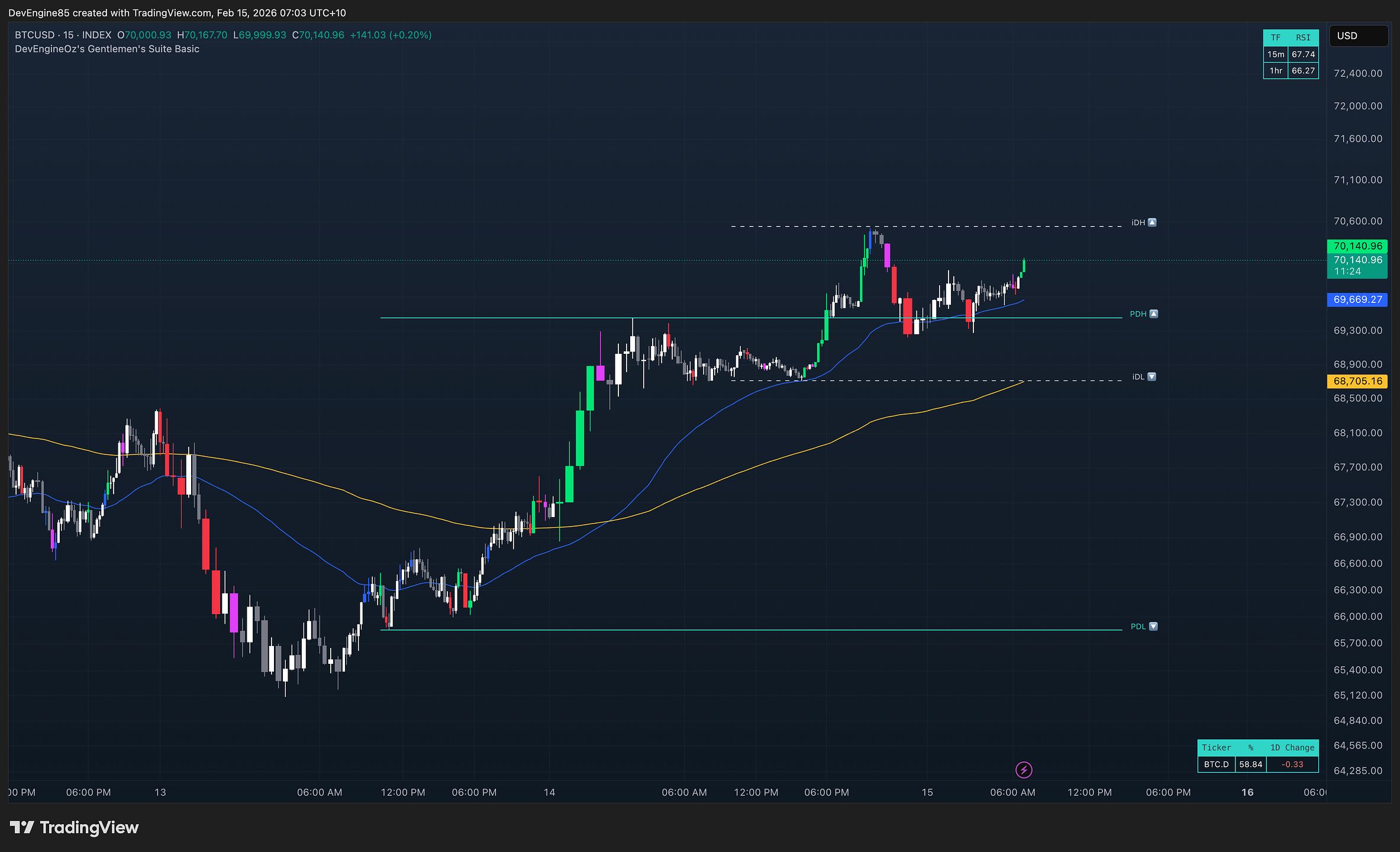Click the PDH line label text
Screen dimensions: 1400x852
click(x=1138, y=314)
